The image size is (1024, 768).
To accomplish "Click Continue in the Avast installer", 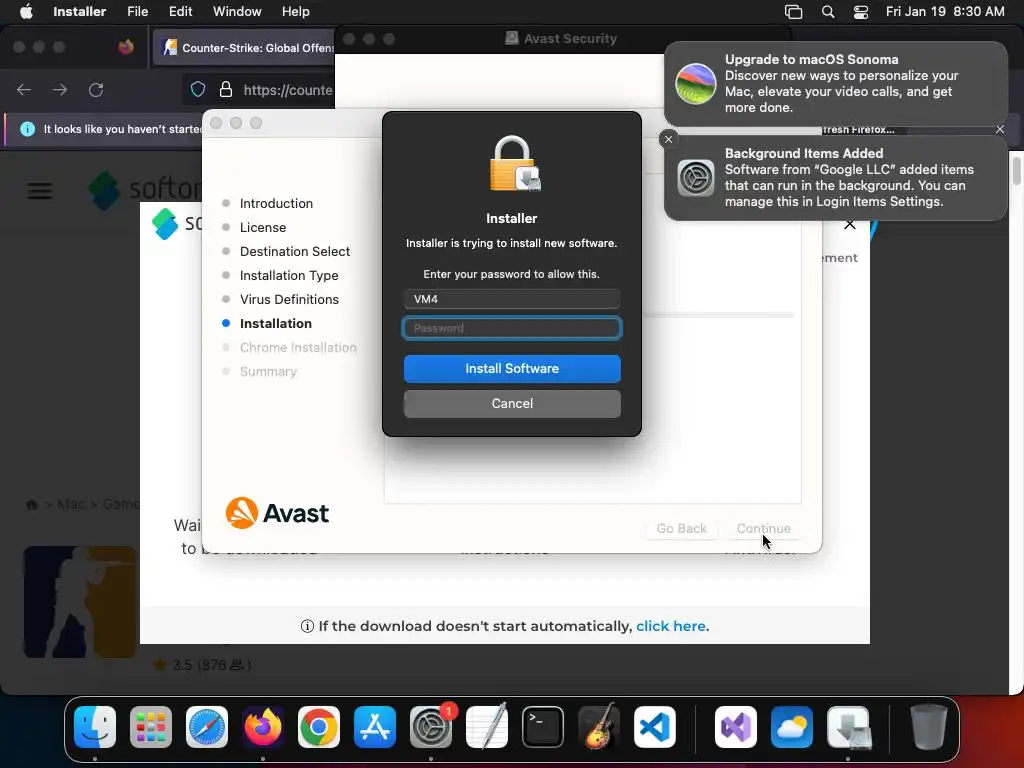I will pos(763,528).
